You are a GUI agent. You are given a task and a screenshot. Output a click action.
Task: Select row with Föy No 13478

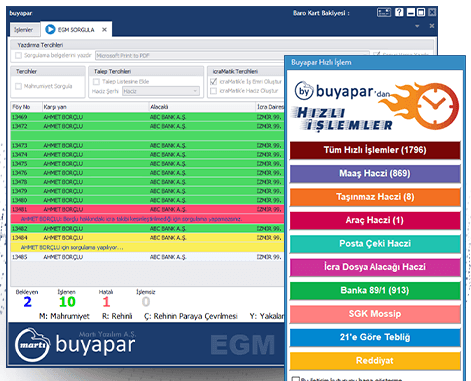(x=147, y=182)
